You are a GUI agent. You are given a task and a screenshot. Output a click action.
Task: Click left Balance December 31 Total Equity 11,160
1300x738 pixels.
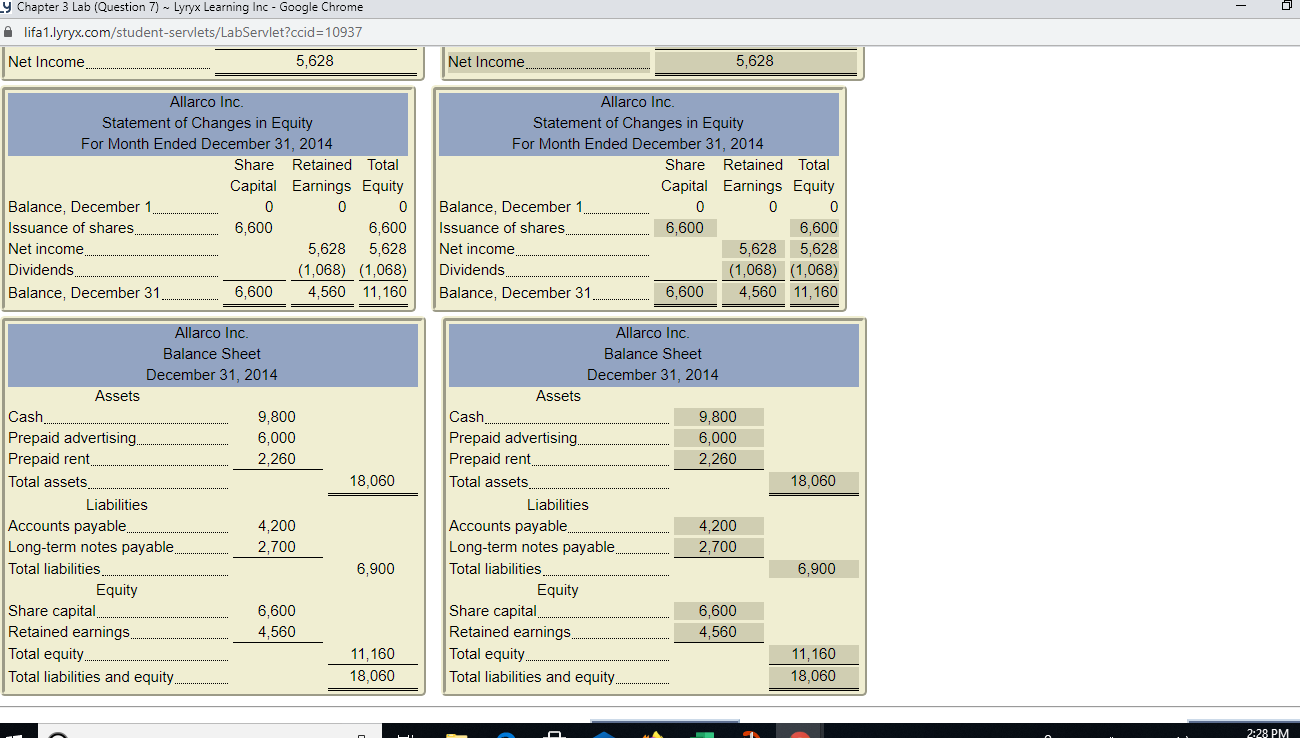pyautogui.click(x=384, y=293)
